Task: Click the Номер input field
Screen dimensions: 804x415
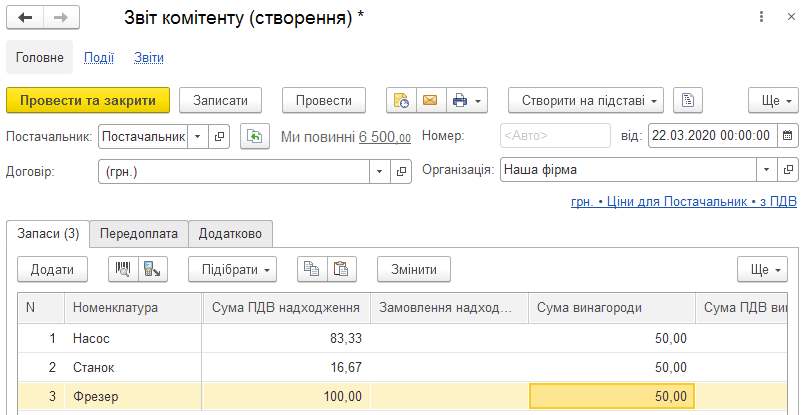Action: pos(555,136)
